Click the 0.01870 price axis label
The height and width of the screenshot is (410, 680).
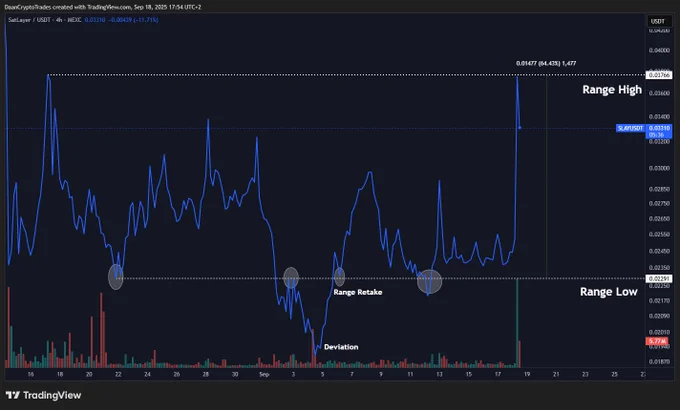[659, 361]
